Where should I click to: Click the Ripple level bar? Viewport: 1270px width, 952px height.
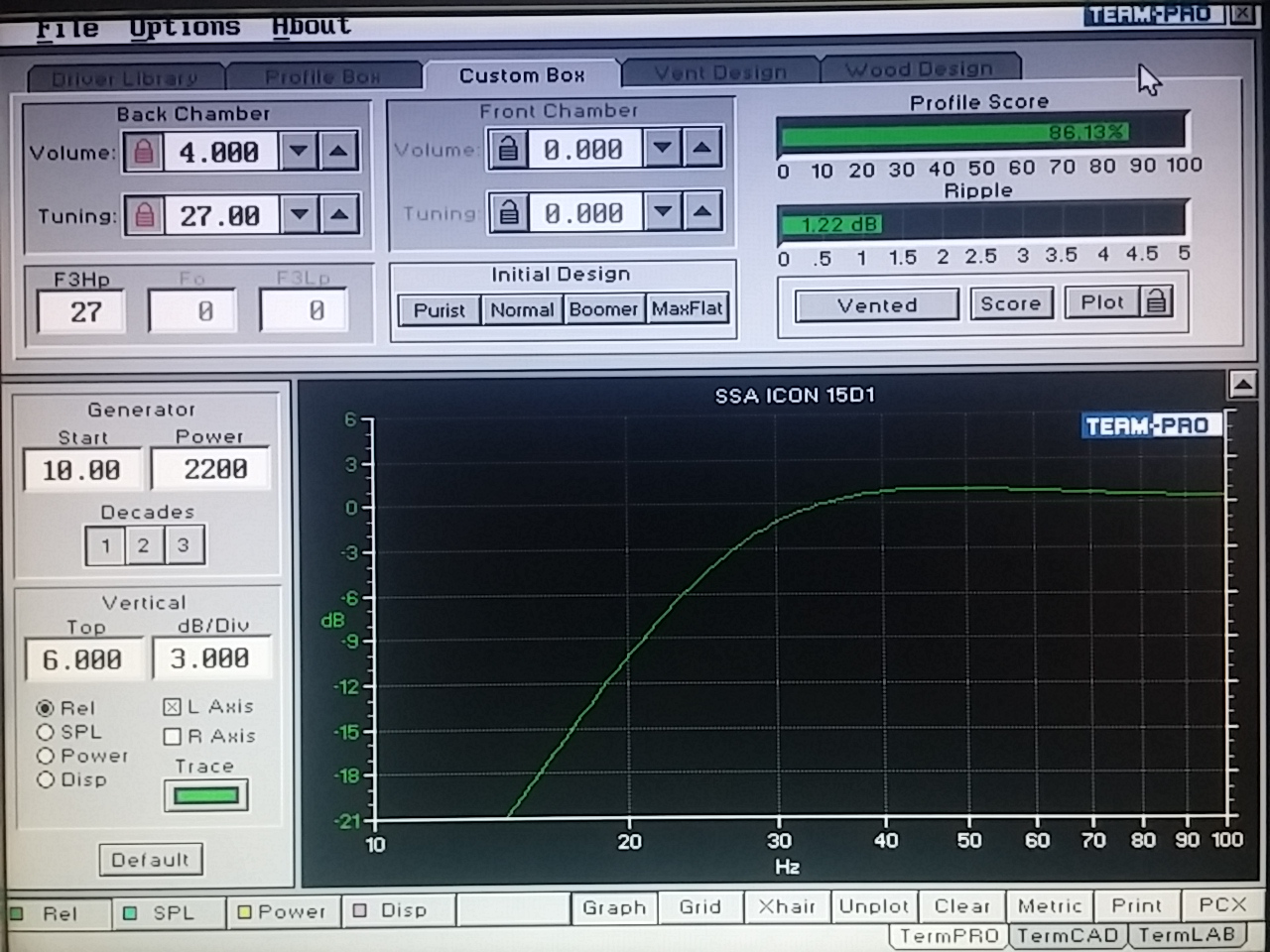[x=981, y=224]
